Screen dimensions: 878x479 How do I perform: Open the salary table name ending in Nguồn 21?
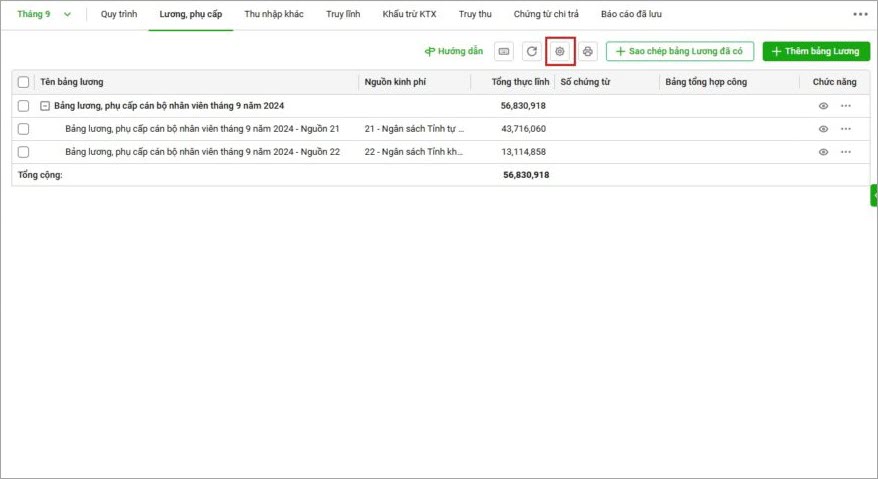(202, 129)
